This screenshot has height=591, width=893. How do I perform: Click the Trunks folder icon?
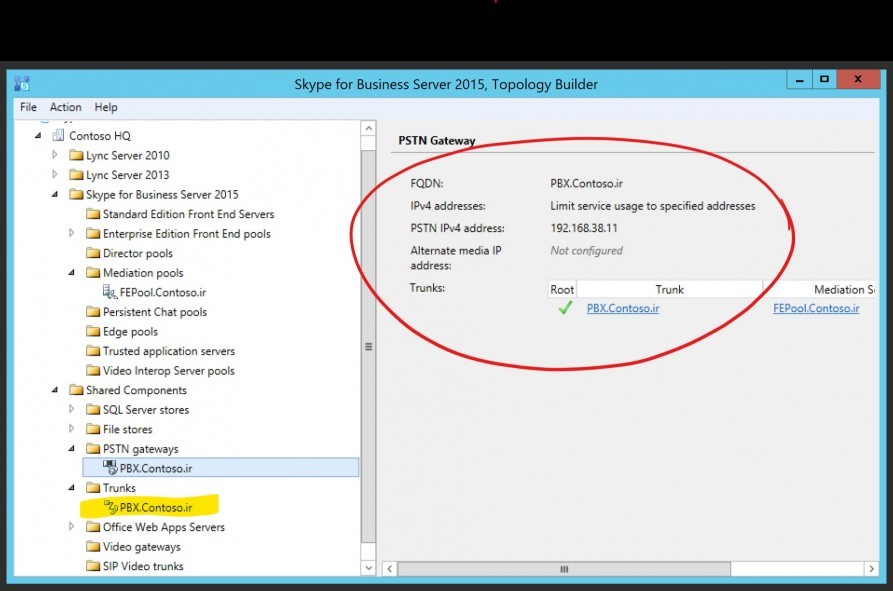tap(93, 488)
